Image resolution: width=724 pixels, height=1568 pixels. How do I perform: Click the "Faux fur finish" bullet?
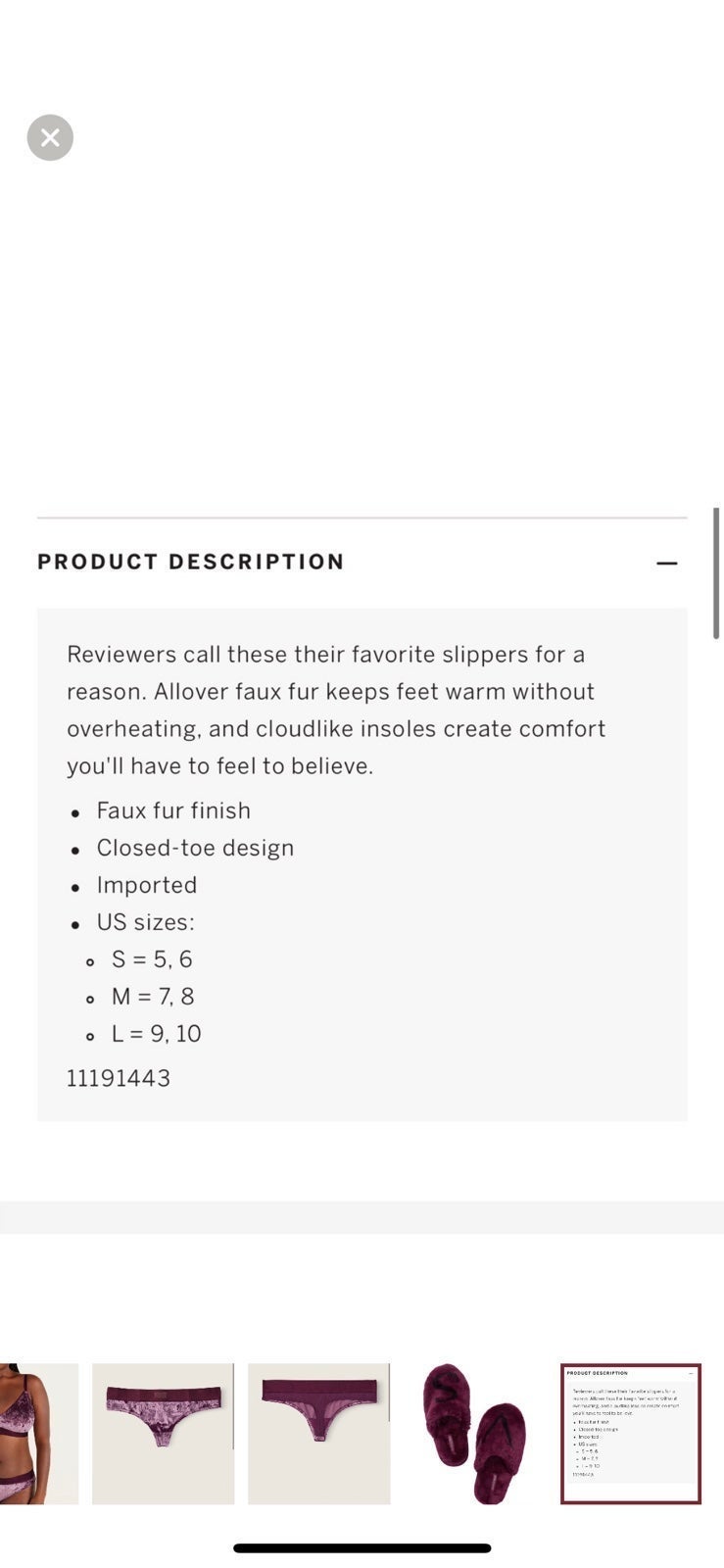click(x=173, y=810)
